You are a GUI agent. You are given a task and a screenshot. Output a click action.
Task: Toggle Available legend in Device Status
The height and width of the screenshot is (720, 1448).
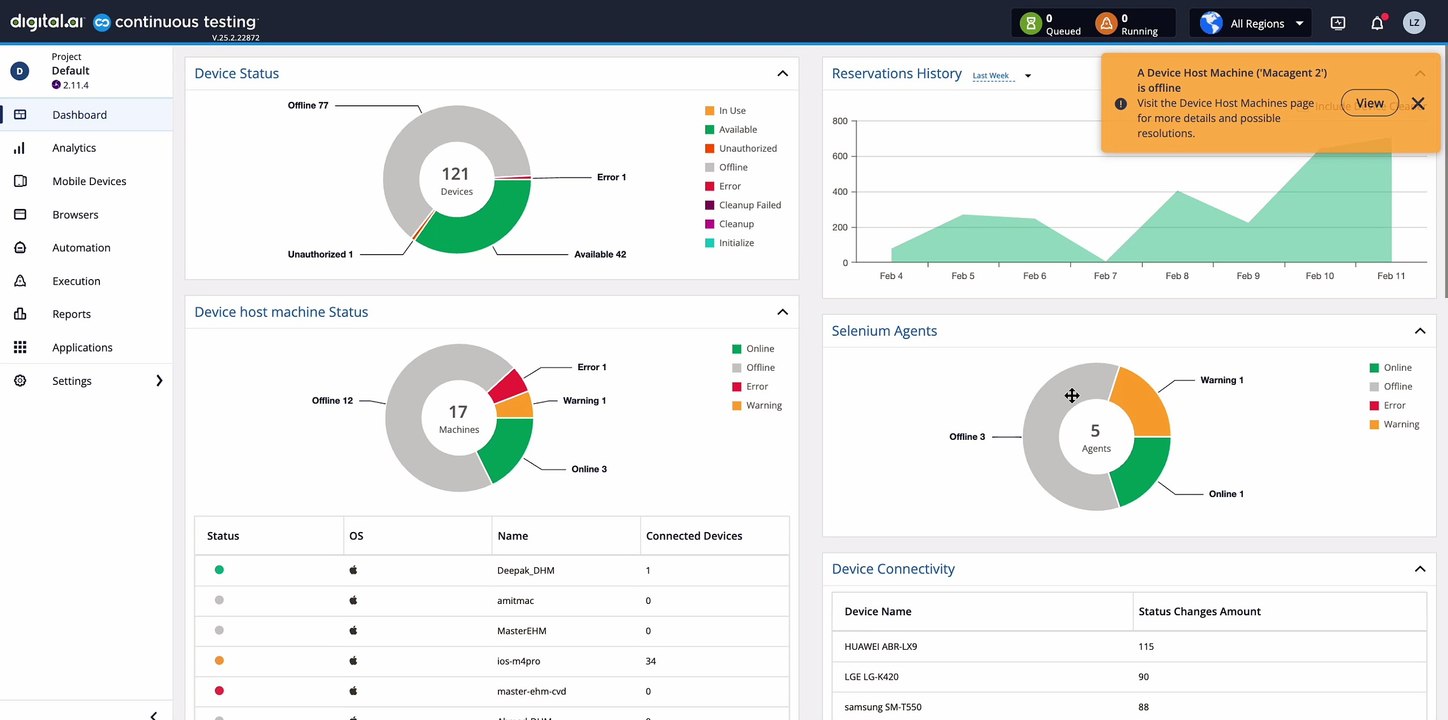click(x=731, y=130)
